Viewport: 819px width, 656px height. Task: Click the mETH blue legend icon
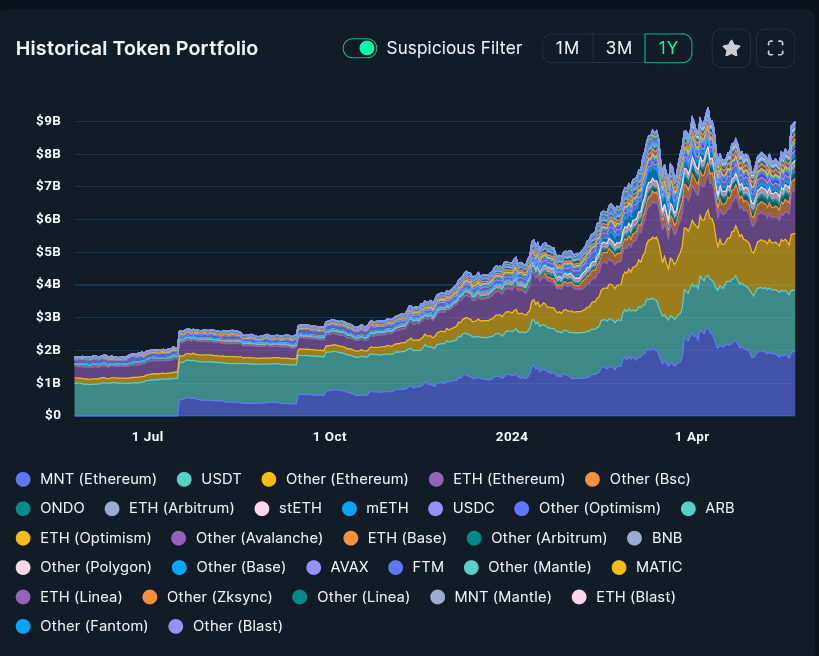(x=349, y=508)
